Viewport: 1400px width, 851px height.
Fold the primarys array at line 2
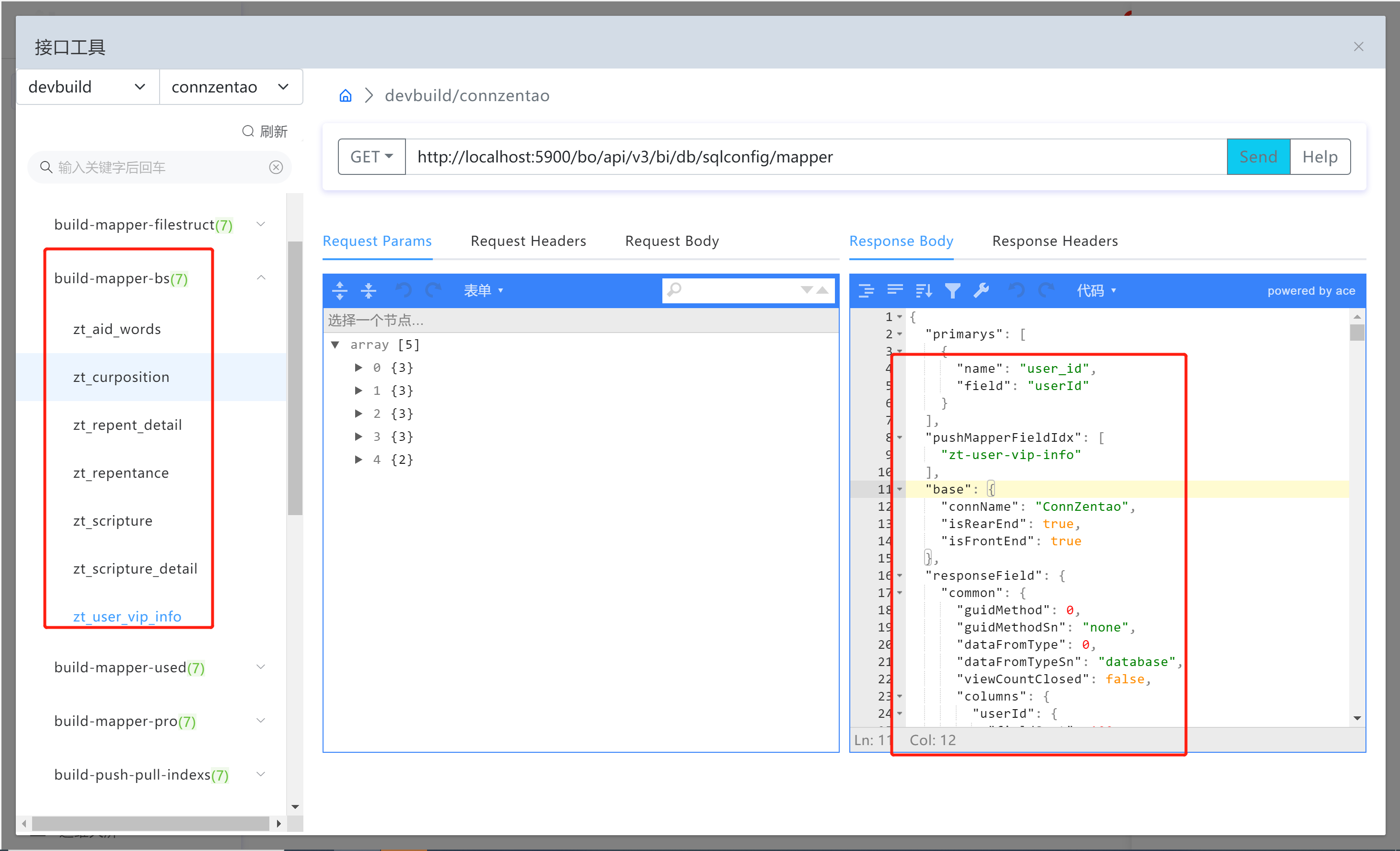click(900, 334)
